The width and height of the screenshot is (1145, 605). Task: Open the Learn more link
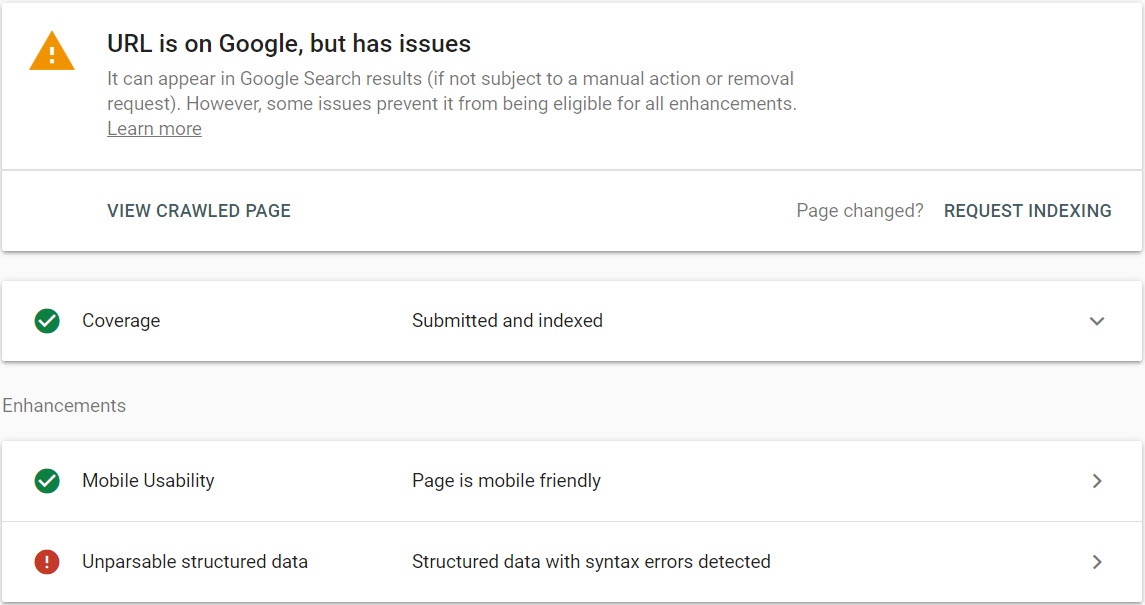pyautogui.click(x=154, y=128)
